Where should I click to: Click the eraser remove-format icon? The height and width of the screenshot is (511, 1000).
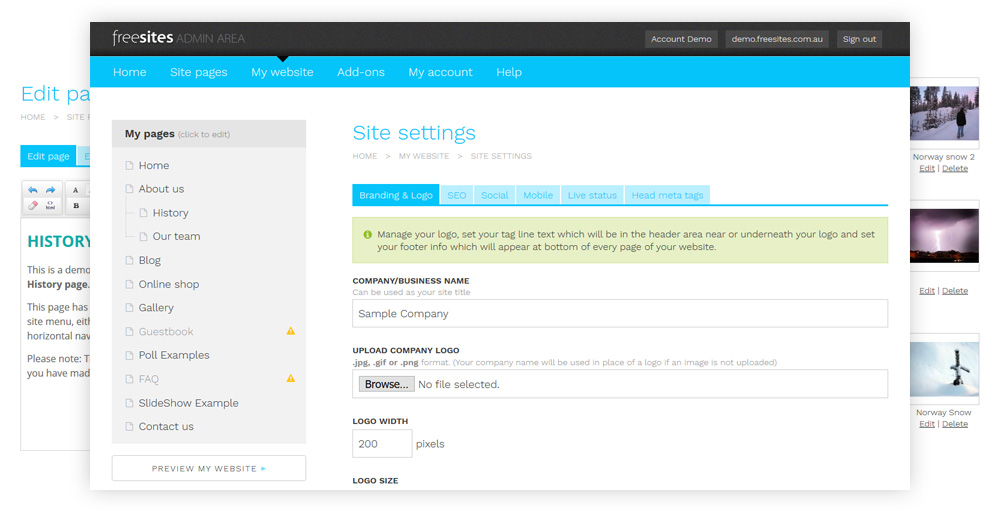[x=33, y=205]
